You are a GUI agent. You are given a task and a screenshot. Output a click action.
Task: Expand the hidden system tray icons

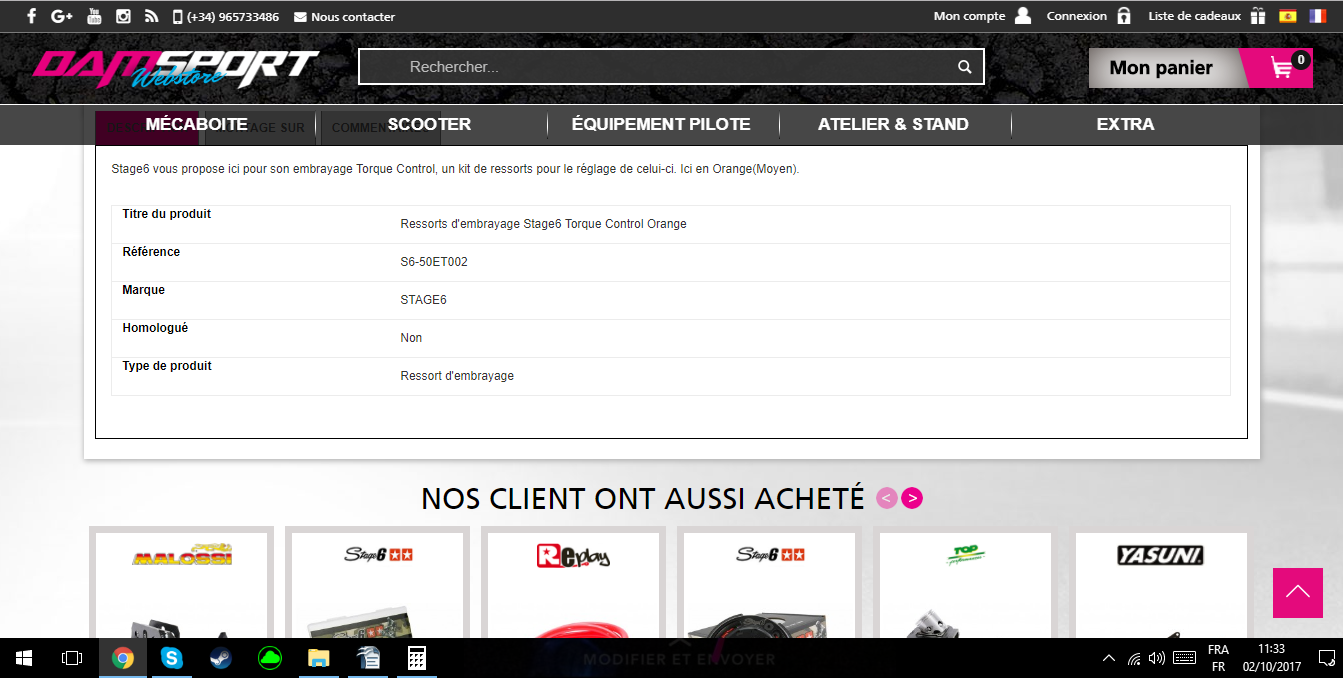tap(1108, 658)
